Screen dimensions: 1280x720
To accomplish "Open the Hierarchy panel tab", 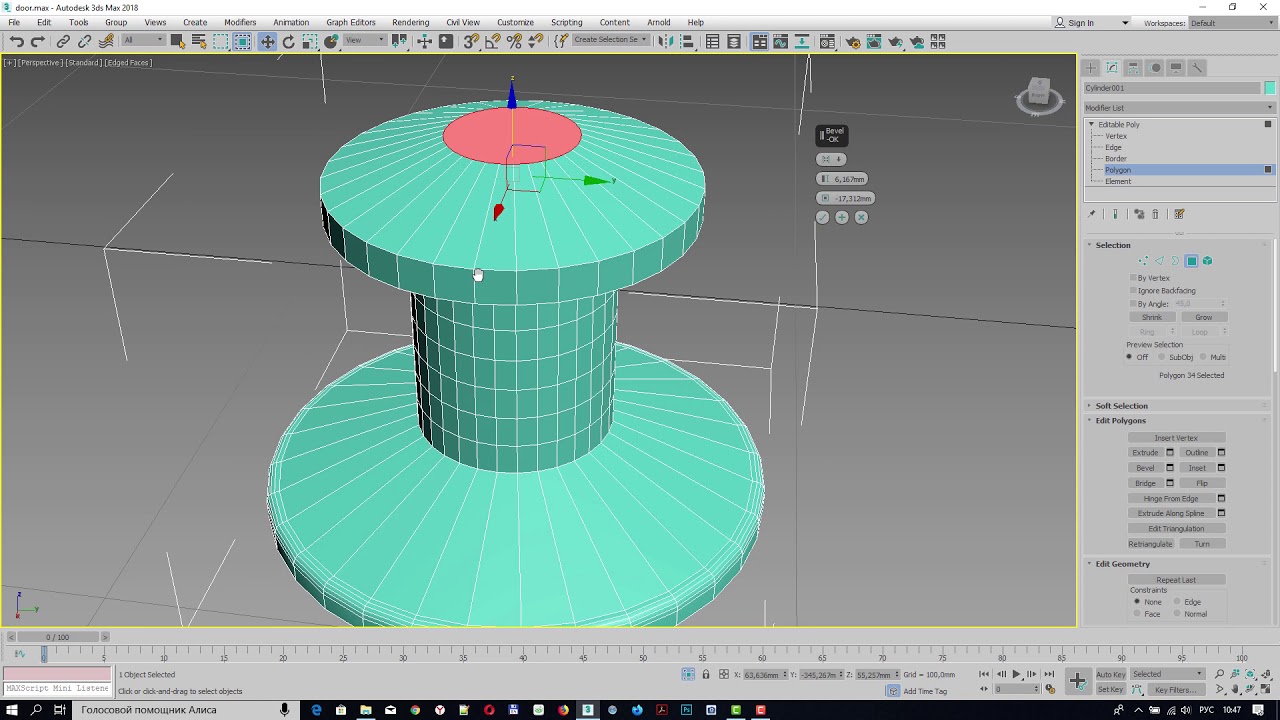I will pyautogui.click(x=1133, y=67).
